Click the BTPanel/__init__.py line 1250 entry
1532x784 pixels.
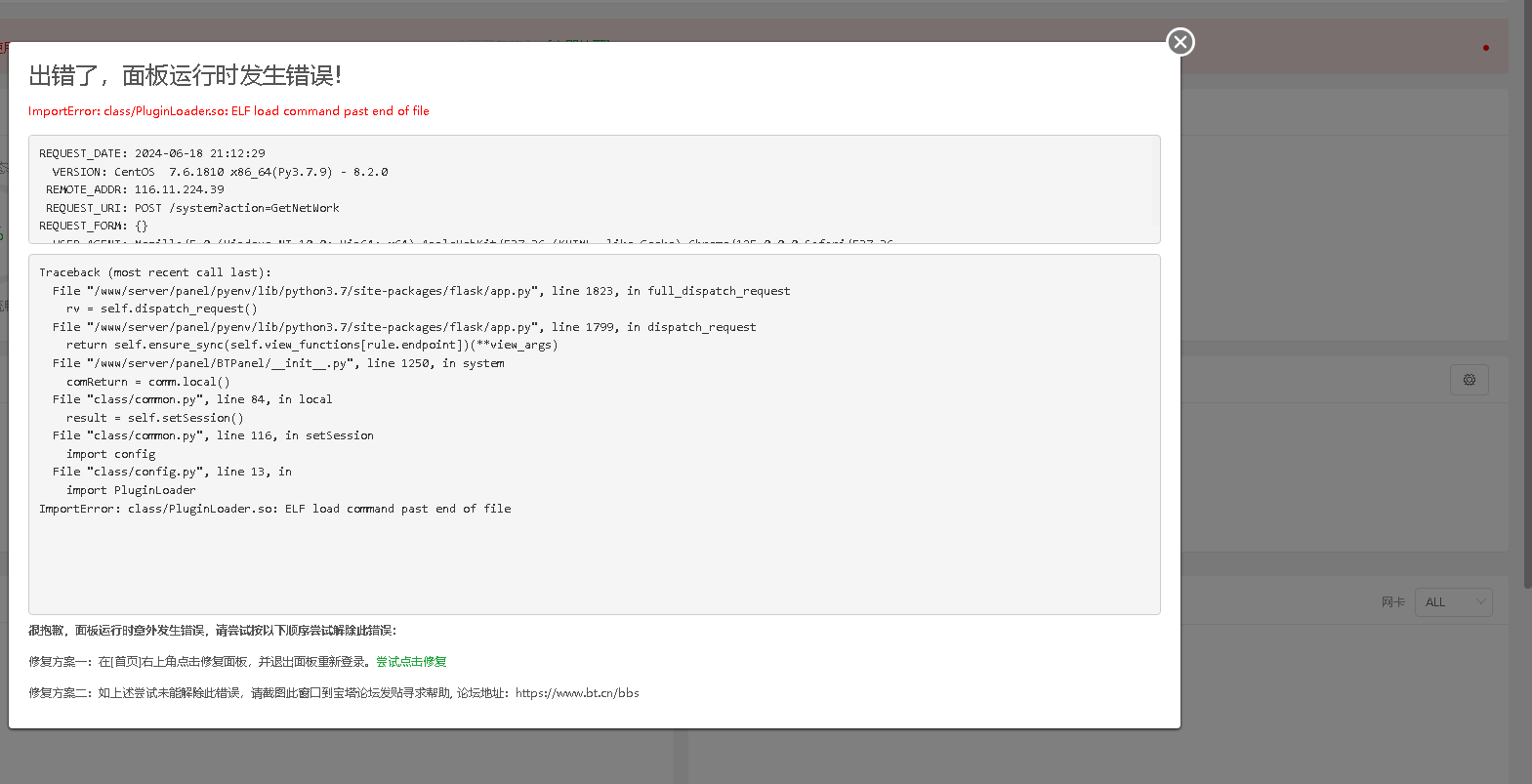pyautogui.click(x=278, y=363)
